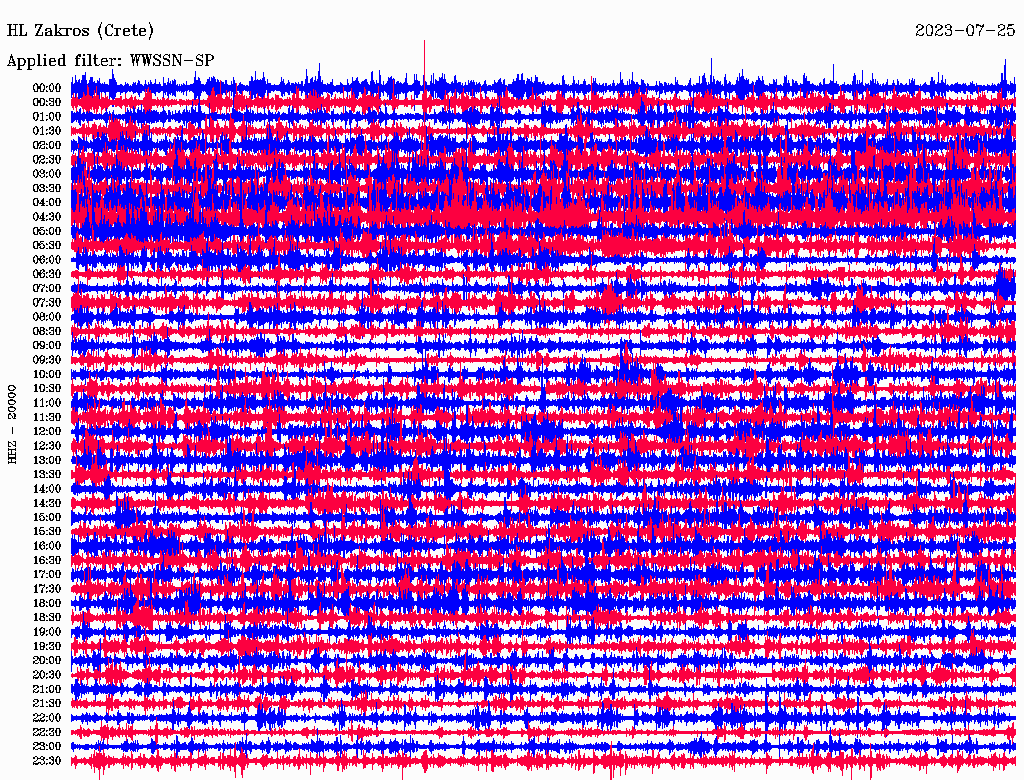This screenshot has height=780, width=1024.
Task: Select the 23:30 time label
Action: tap(47, 760)
